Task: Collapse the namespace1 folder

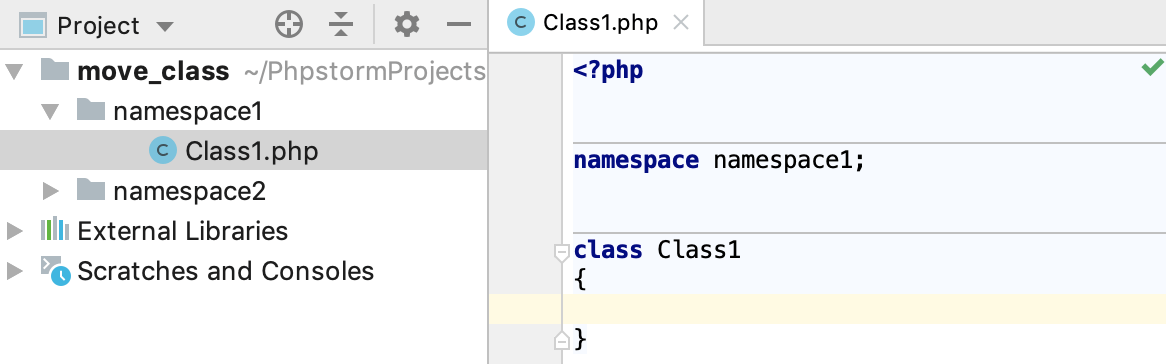Action: click(51, 112)
